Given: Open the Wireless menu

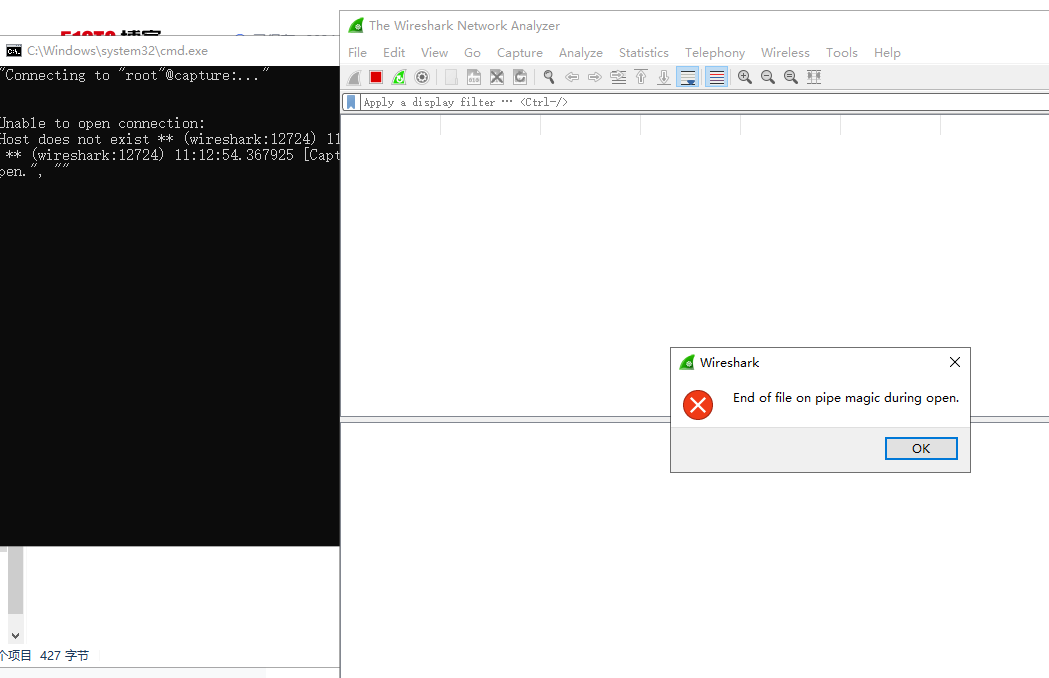Looking at the screenshot, I should (785, 53).
